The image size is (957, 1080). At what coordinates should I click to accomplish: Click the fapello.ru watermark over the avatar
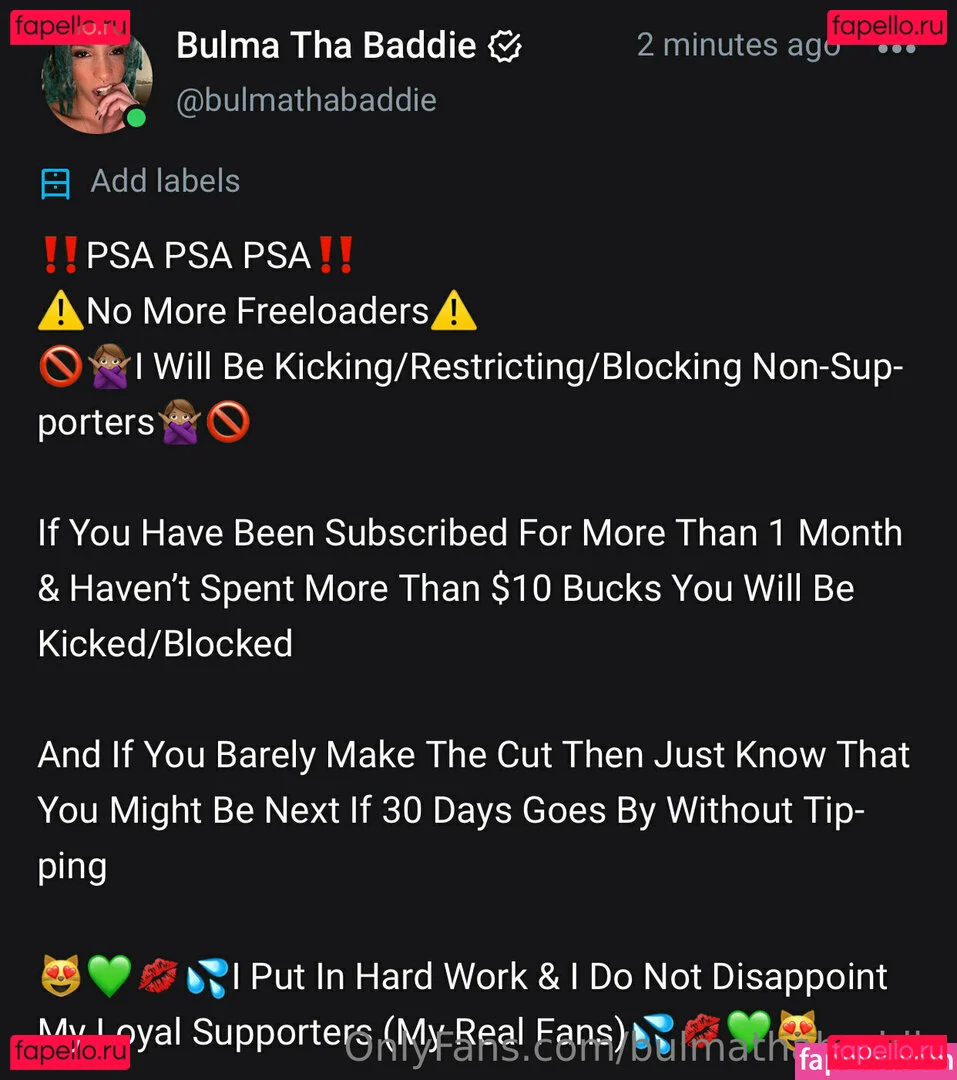tap(70, 27)
